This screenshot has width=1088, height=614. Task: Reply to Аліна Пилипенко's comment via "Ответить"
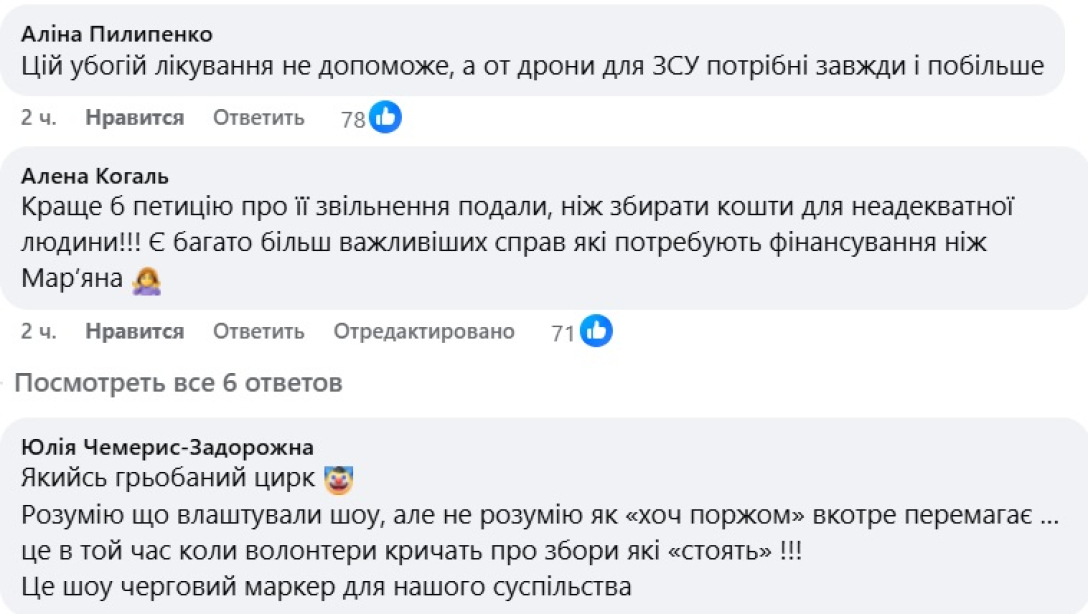(258, 118)
